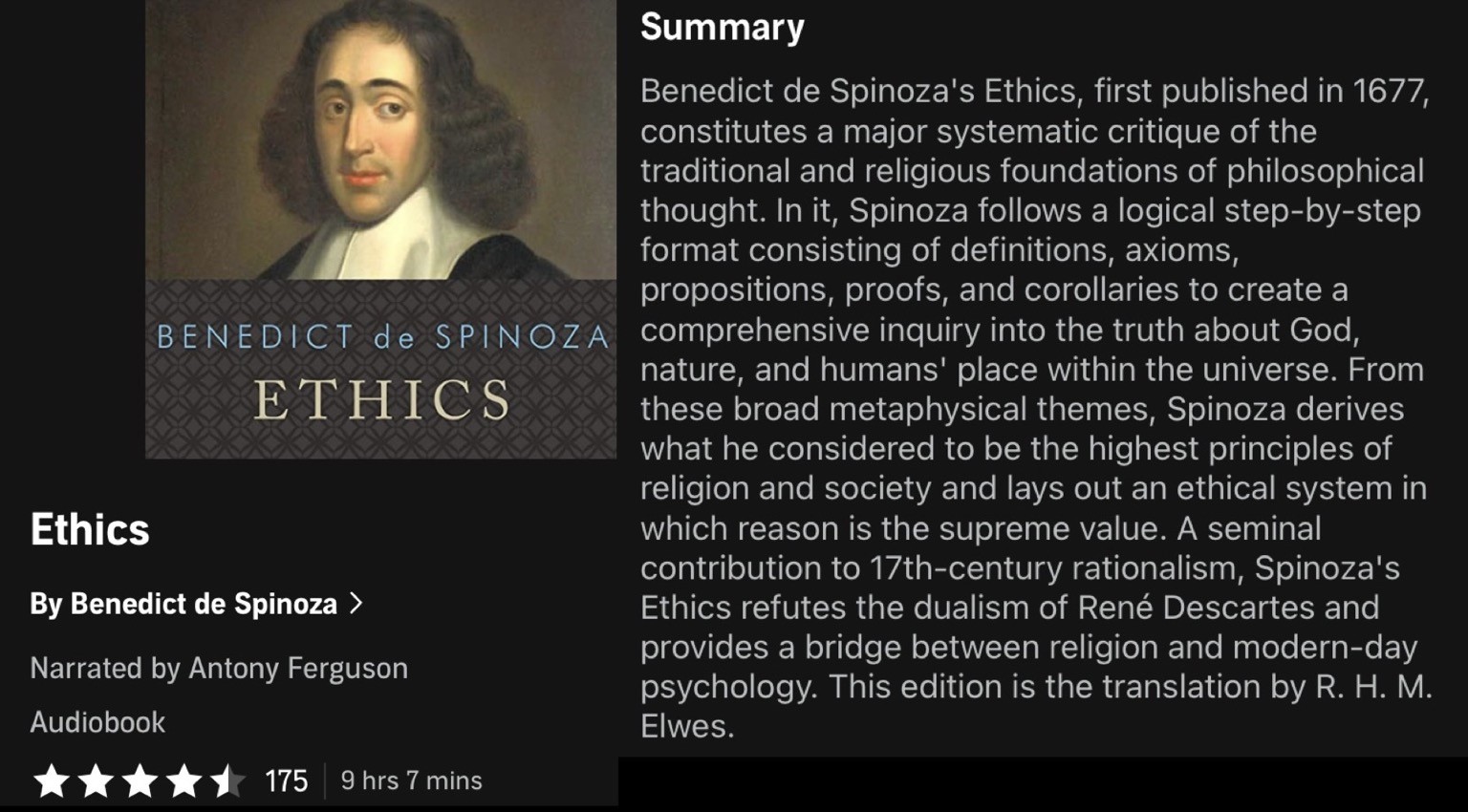
Task: Expand author details via chevron arrow
Action: (x=356, y=603)
